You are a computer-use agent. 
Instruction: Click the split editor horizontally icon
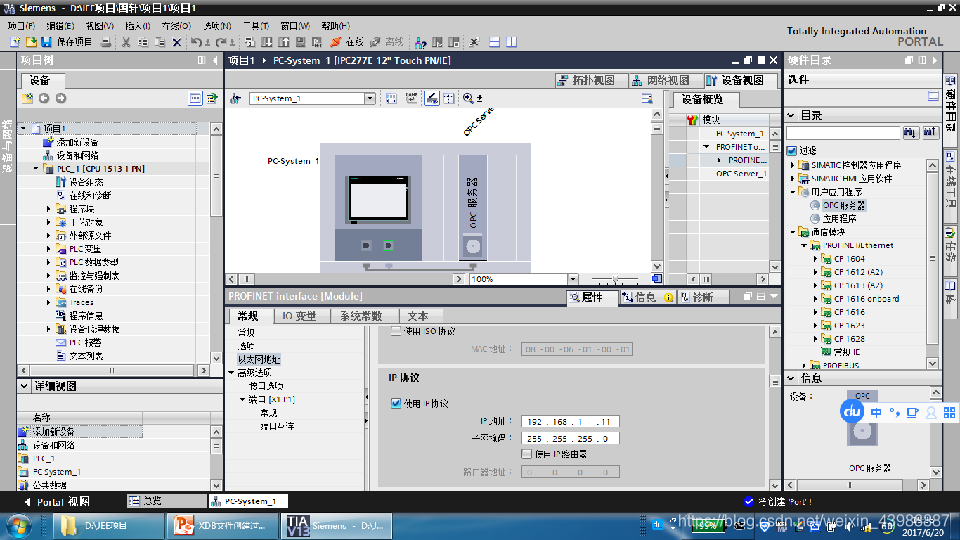click(x=495, y=42)
